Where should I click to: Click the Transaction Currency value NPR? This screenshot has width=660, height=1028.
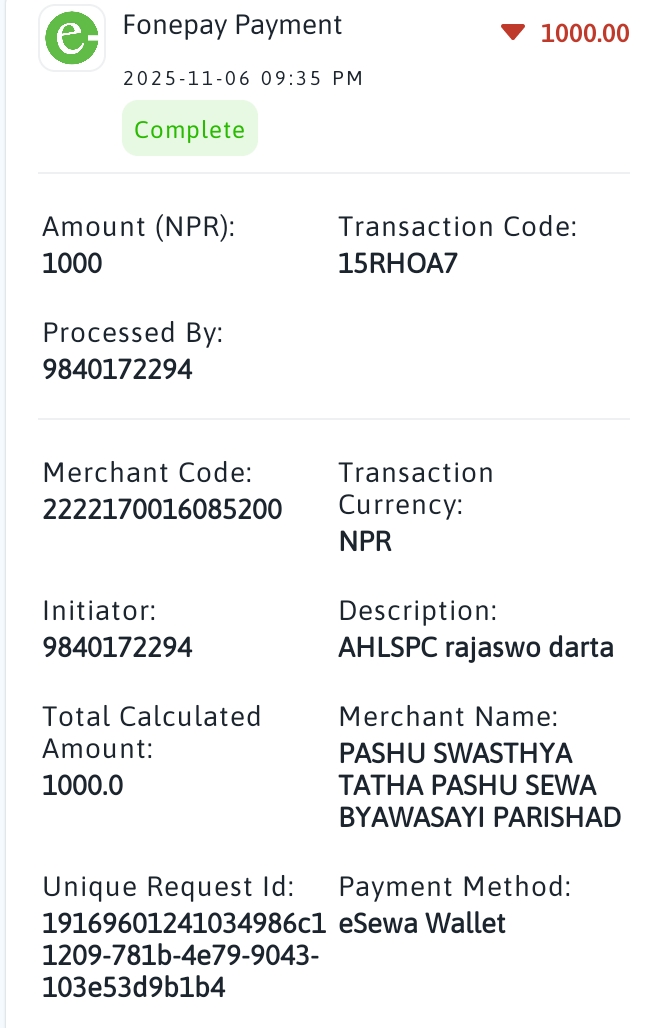pyautogui.click(x=365, y=542)
